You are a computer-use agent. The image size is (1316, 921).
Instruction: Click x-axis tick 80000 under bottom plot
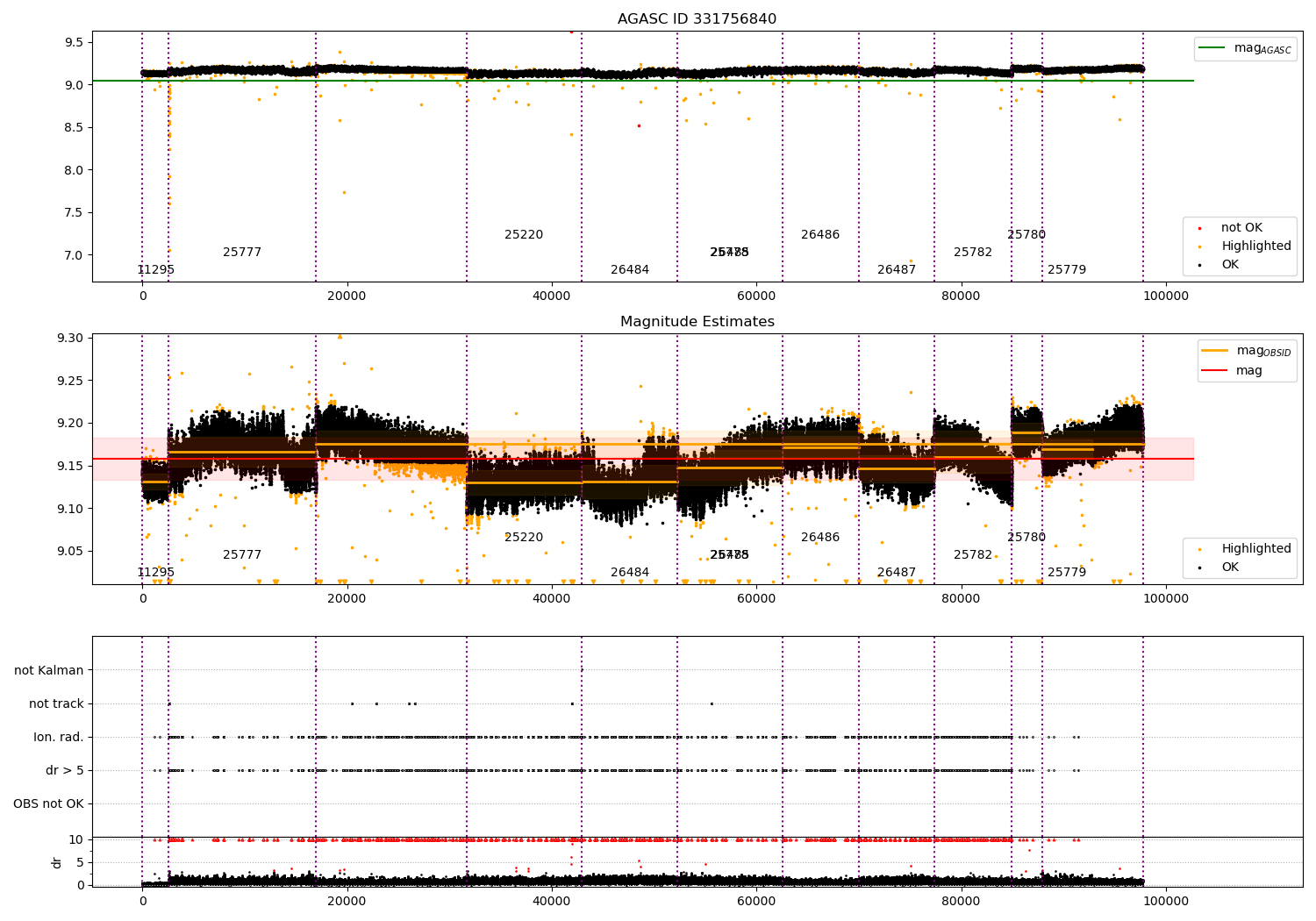962,902
